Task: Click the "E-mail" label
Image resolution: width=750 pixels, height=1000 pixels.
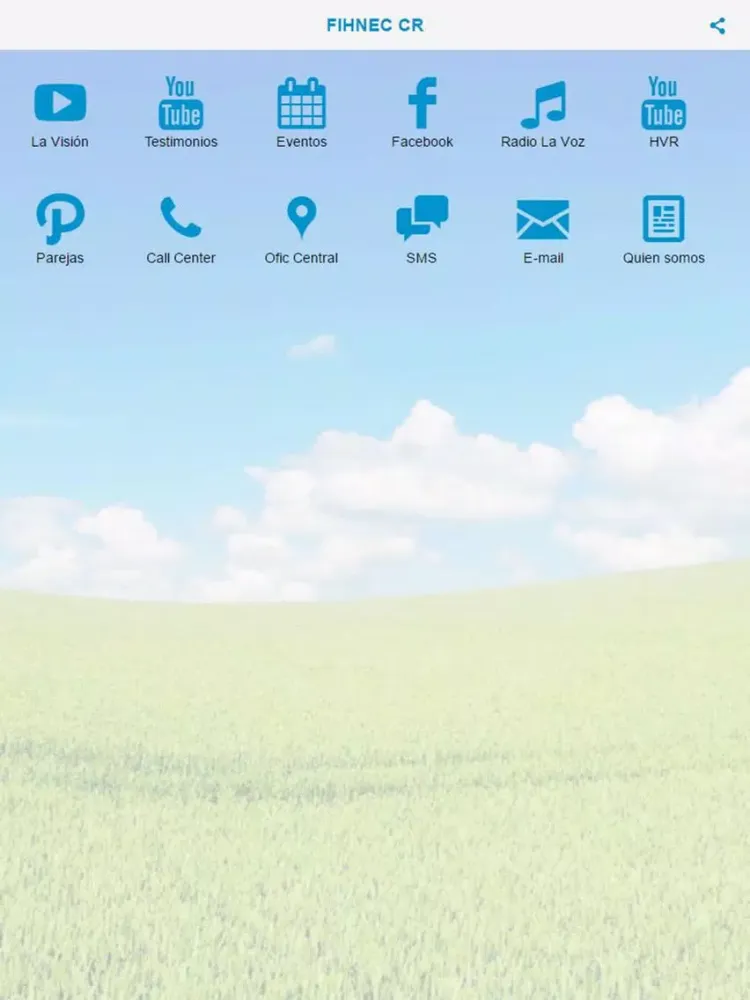Action: (543, 258)
